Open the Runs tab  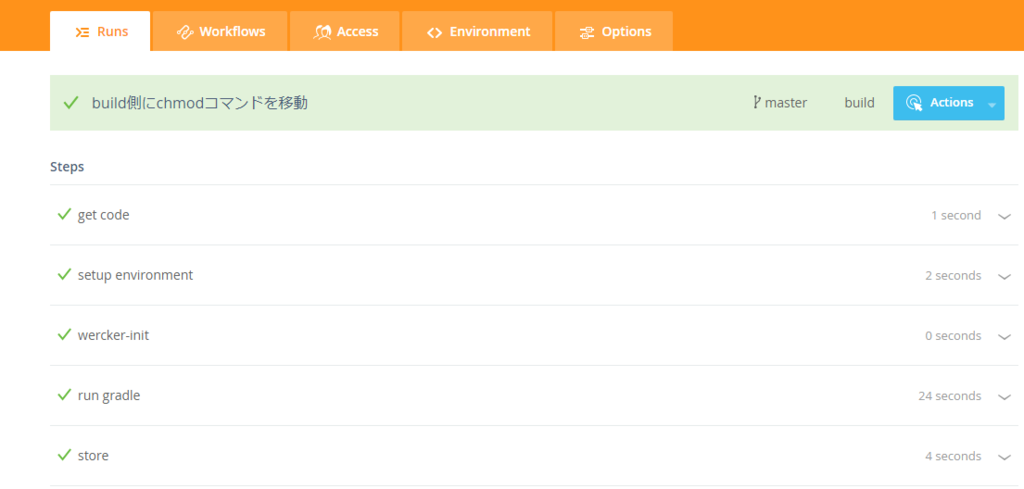[x=100, y=31]
